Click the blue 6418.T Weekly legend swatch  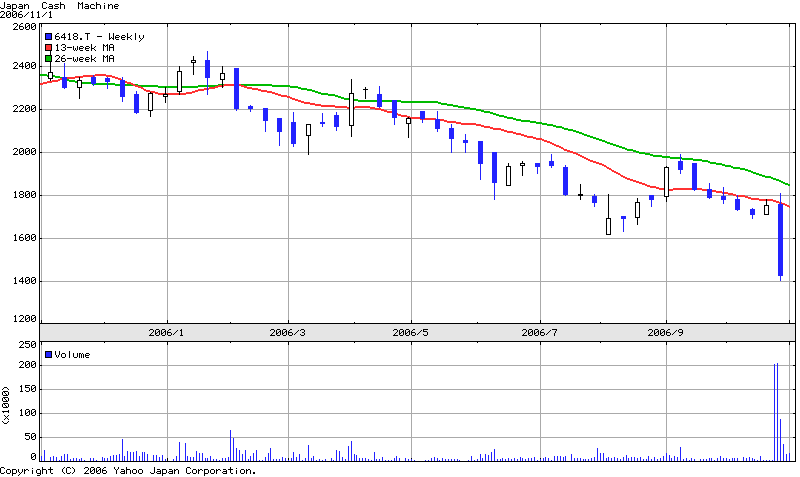pyautogui.click(x=48, y=37)
